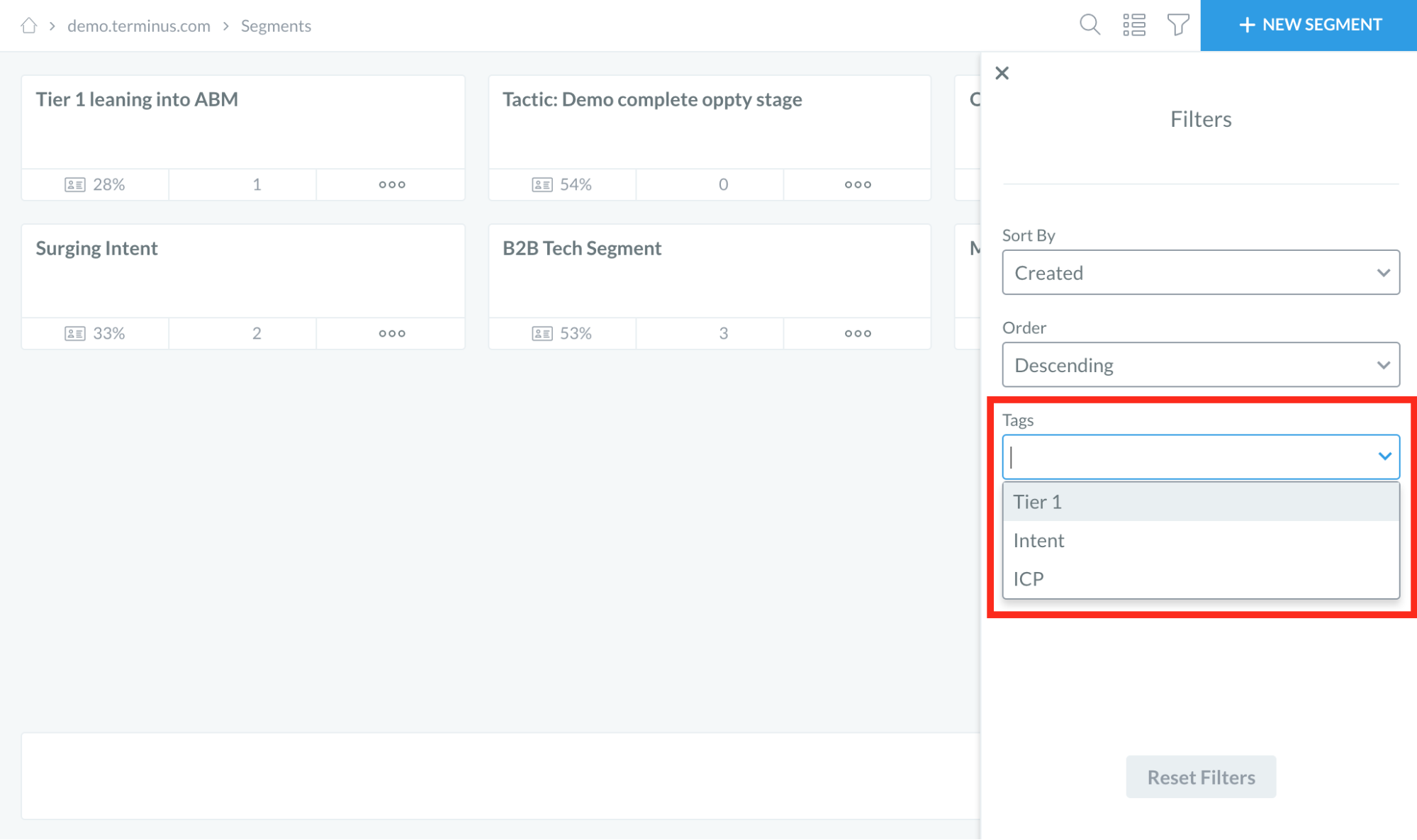
Task: Click Reset Filters button
Action: pyautogui.click(x=1200, y=777)
